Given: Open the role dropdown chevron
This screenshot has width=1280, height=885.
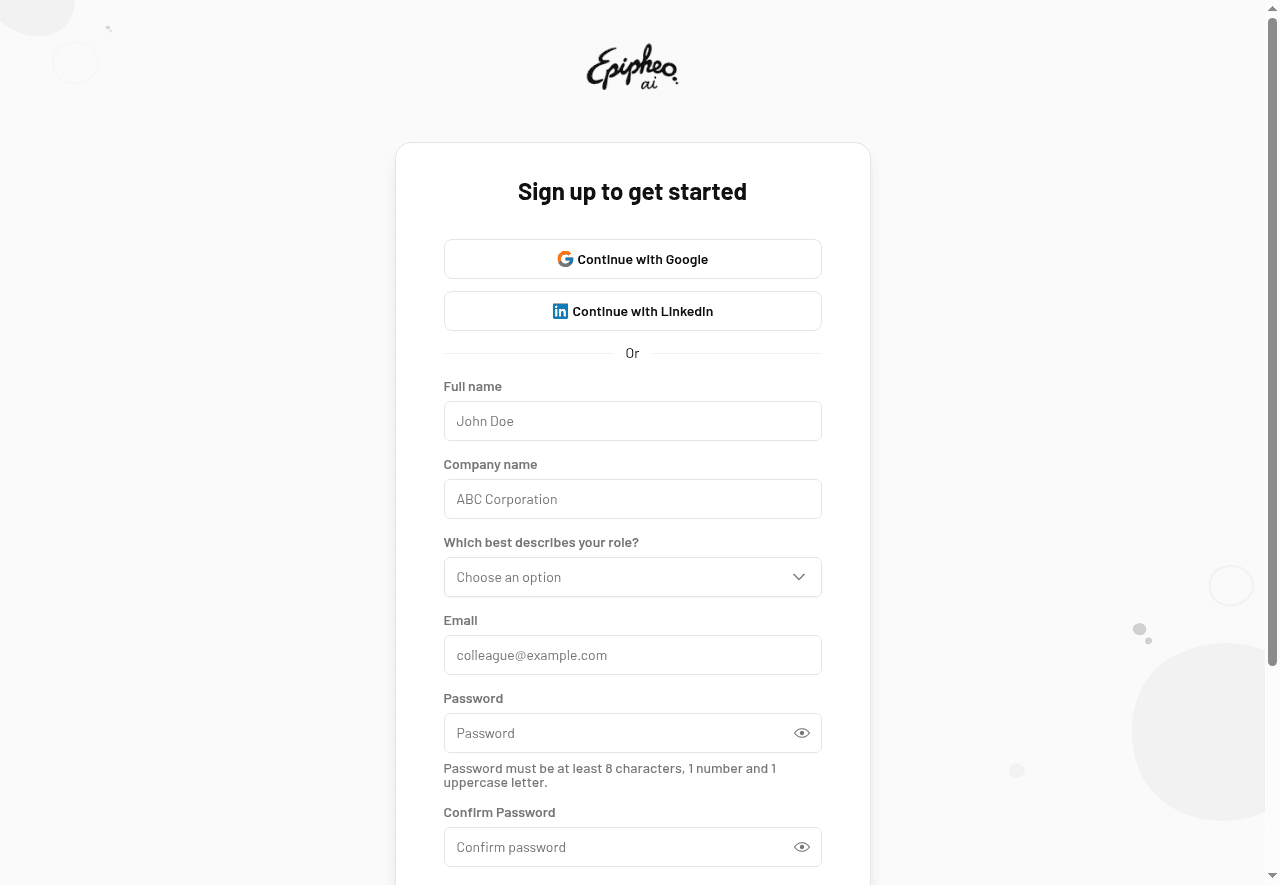Looking at the screenshot, I should pos(799,577).
